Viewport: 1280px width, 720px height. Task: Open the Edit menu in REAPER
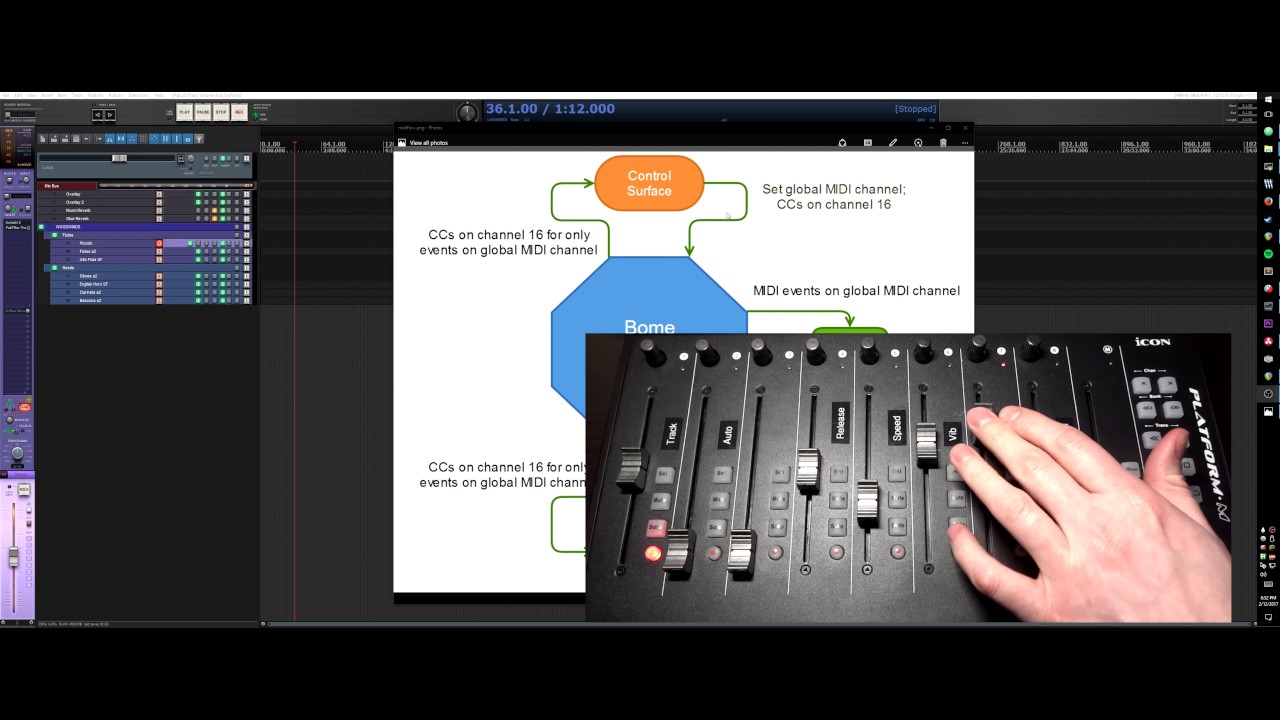pos(18,95)
